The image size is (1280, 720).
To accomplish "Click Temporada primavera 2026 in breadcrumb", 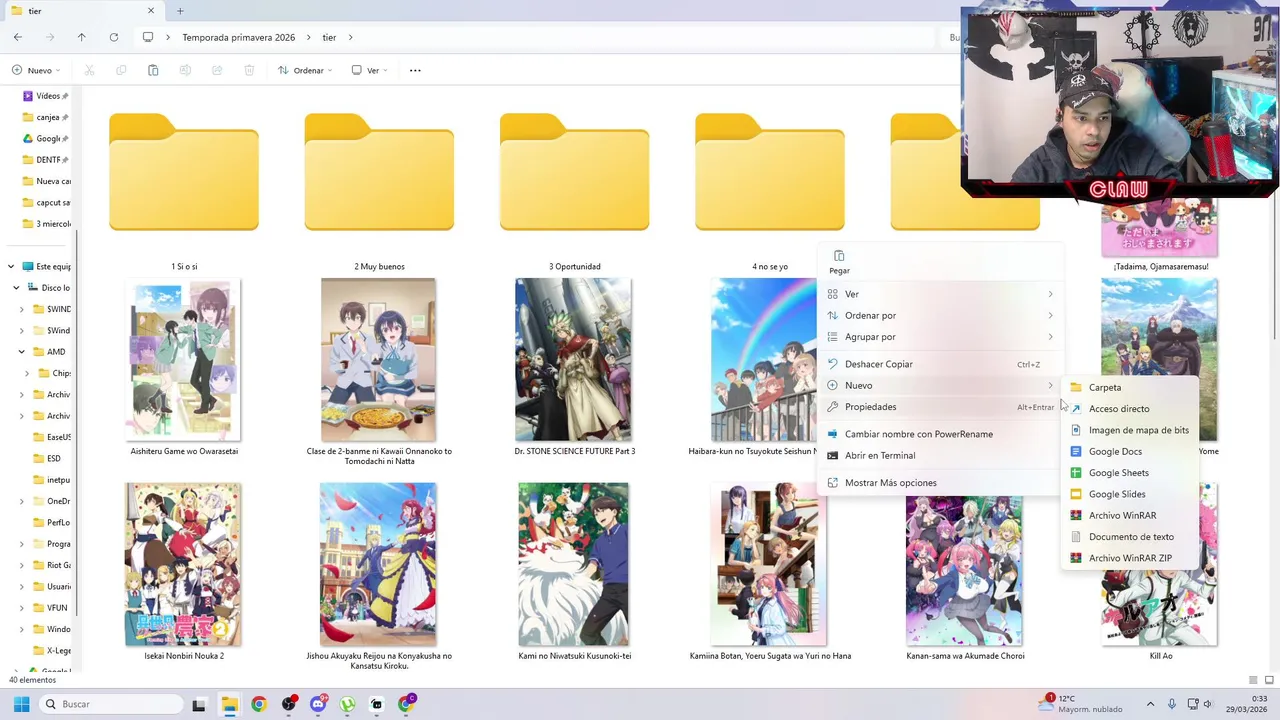I will [x=238, y=37].
